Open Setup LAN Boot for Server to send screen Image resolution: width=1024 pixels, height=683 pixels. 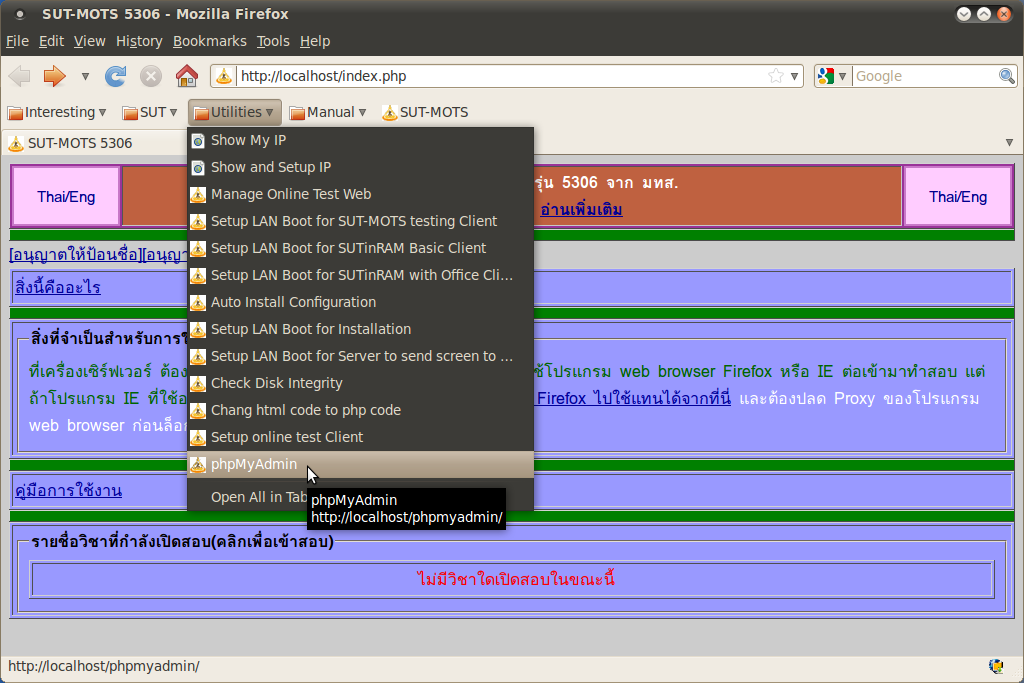[360, 356]
